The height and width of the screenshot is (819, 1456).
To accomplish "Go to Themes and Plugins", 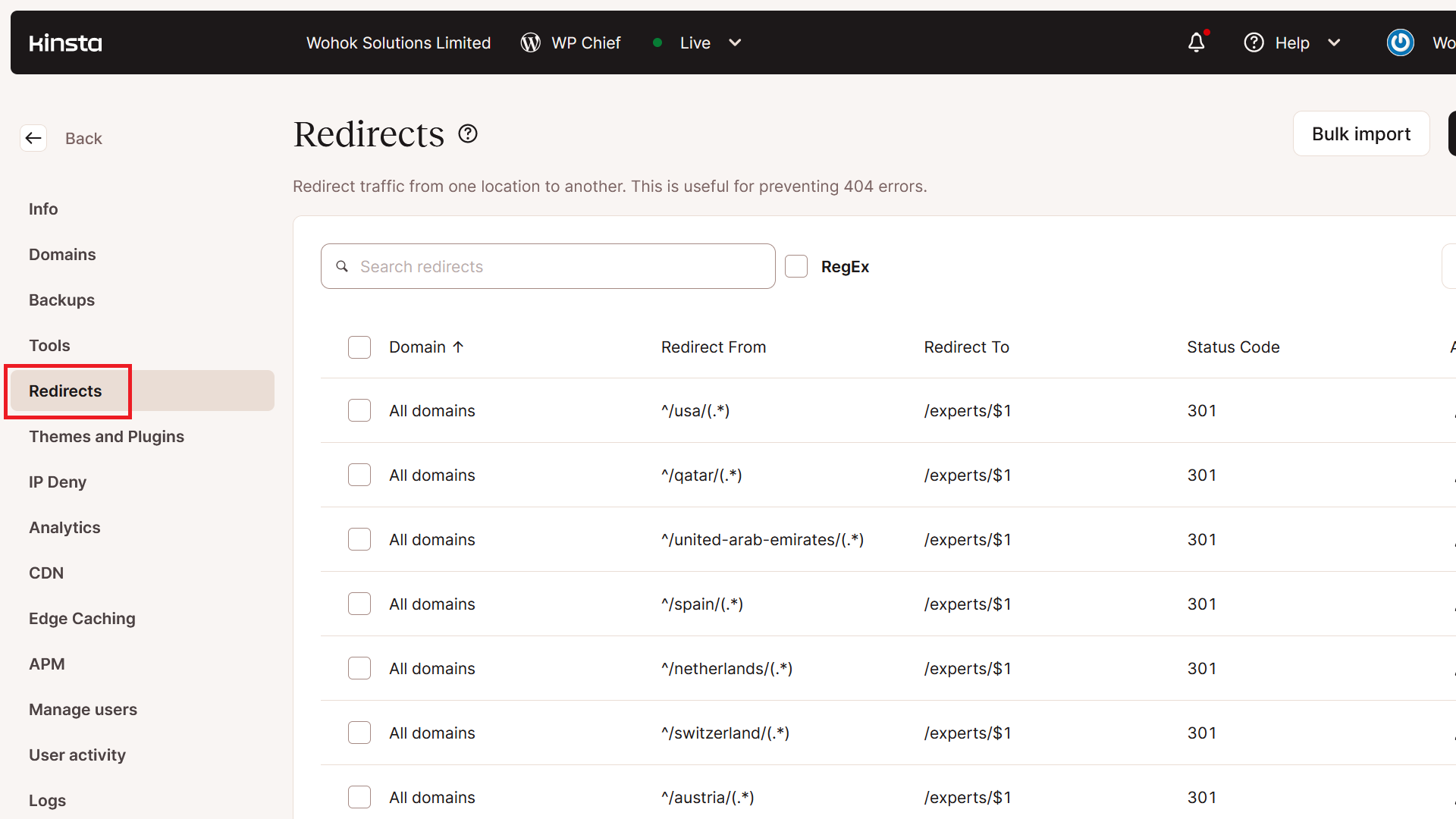I will (106, 436).
